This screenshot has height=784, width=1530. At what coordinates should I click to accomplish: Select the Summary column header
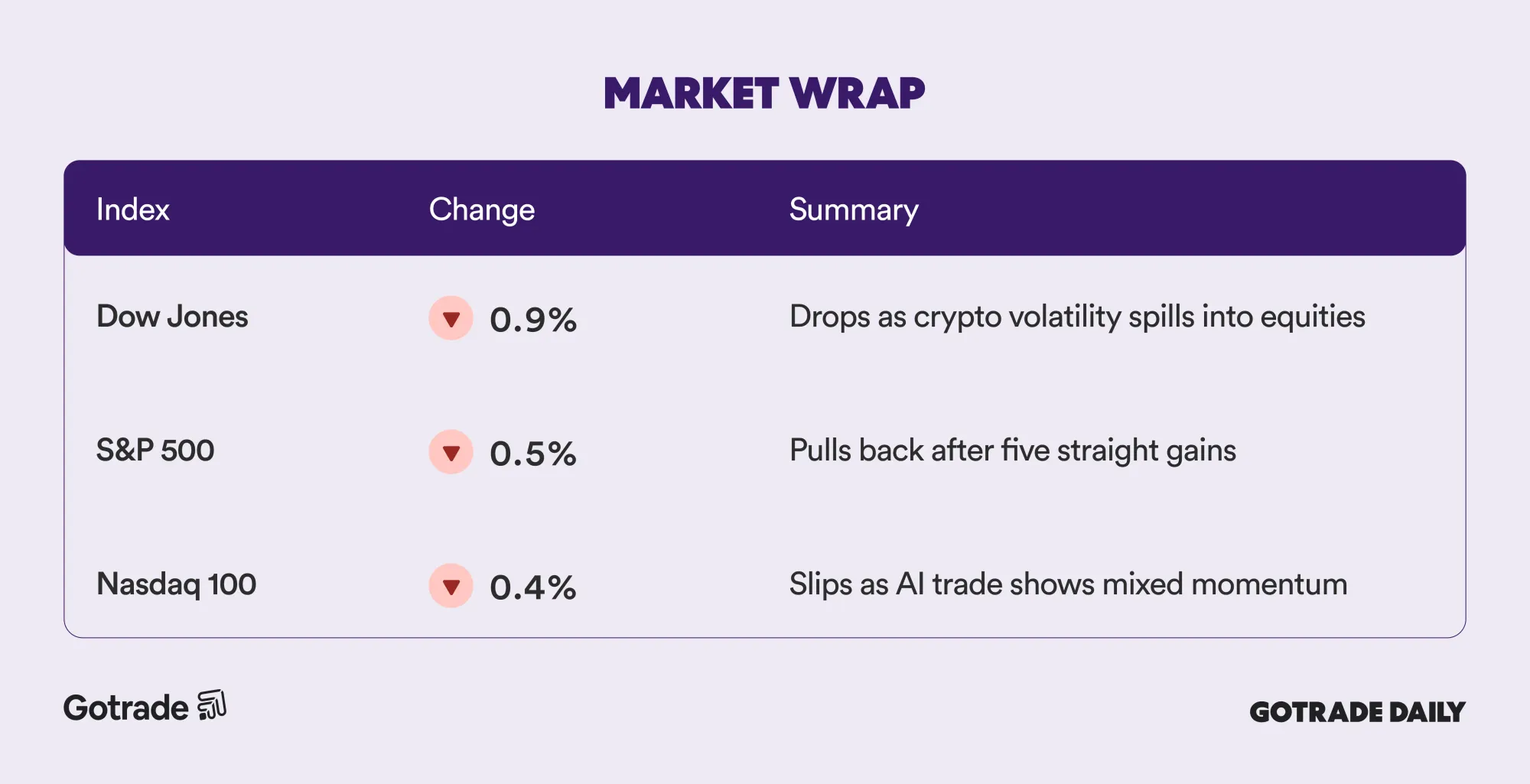click(x=853, y=210)
